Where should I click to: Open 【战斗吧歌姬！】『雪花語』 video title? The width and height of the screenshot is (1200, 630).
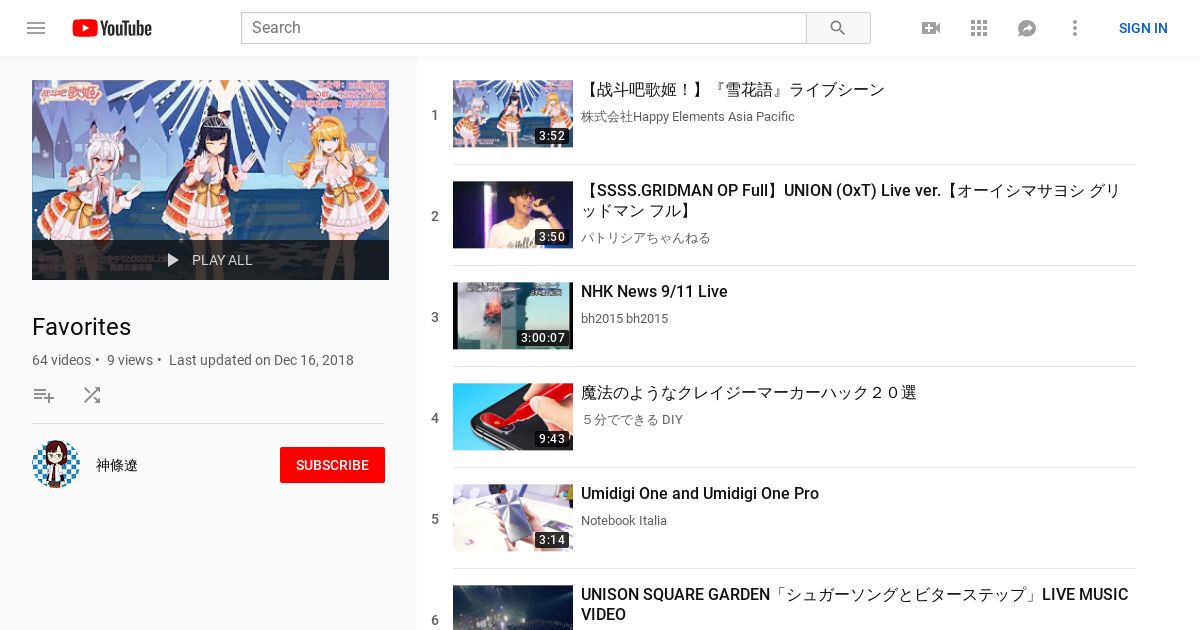(733, 90)
